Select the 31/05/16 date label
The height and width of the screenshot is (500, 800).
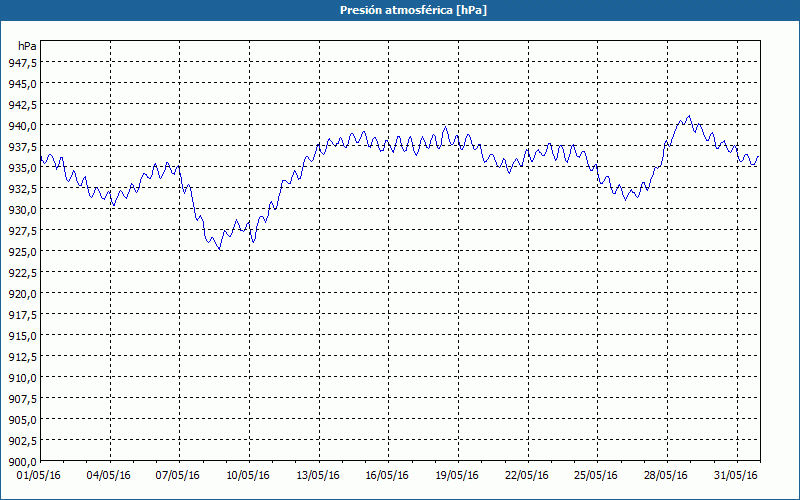736,476
